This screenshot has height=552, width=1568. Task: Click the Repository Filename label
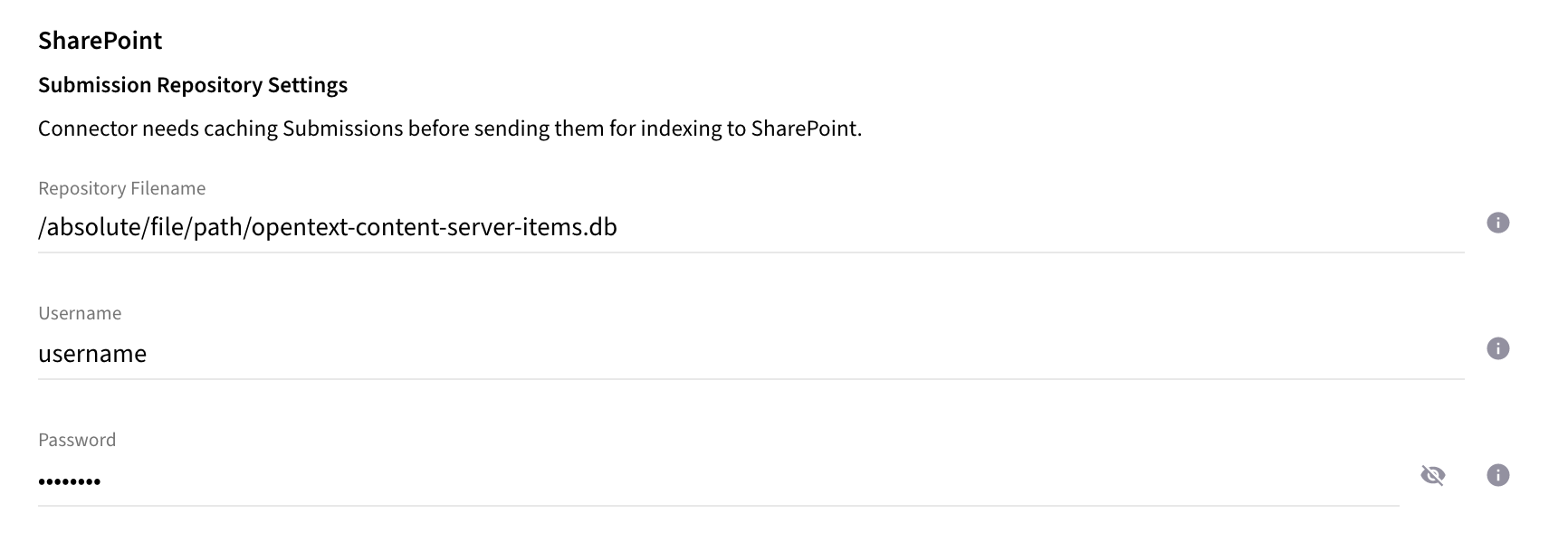pos(121,188)
